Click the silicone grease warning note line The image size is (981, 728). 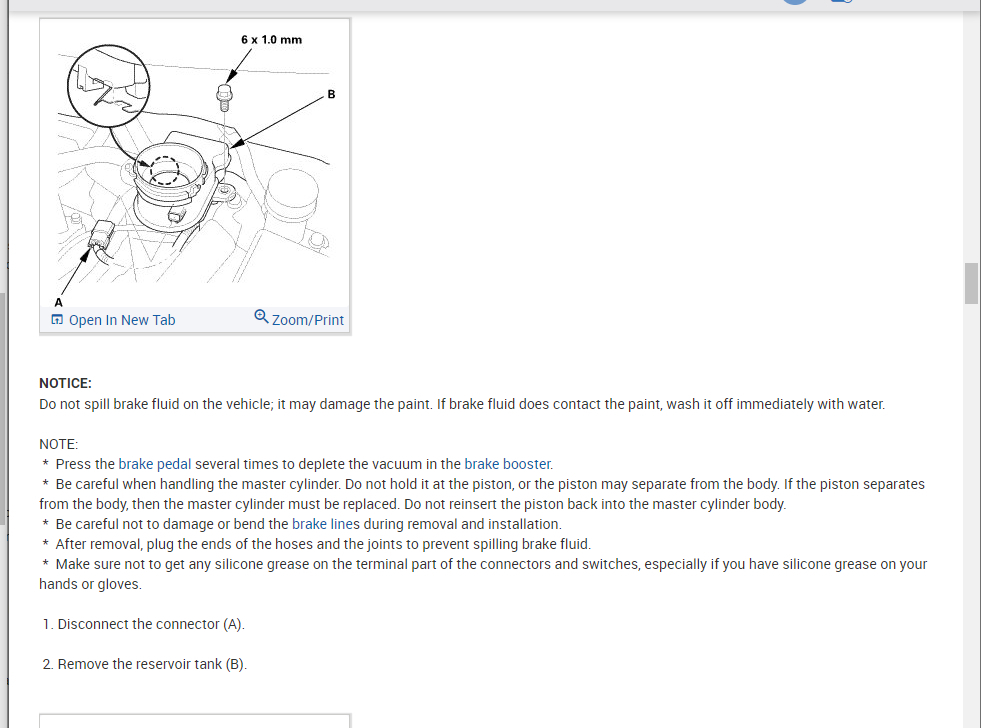[483, 574]
